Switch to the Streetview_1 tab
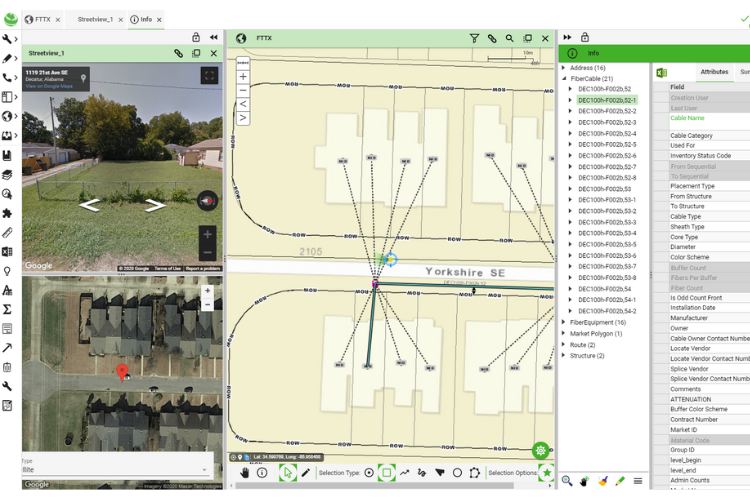Image resolution: width=750 pixels, height=500 pixels. [x=95, y=20]
